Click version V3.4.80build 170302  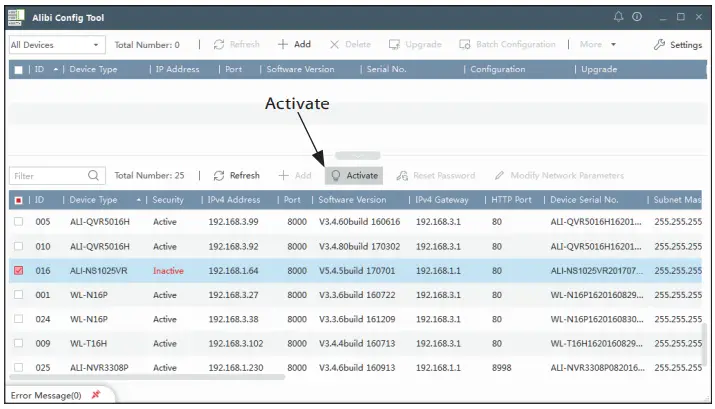(x=359, y=246)
